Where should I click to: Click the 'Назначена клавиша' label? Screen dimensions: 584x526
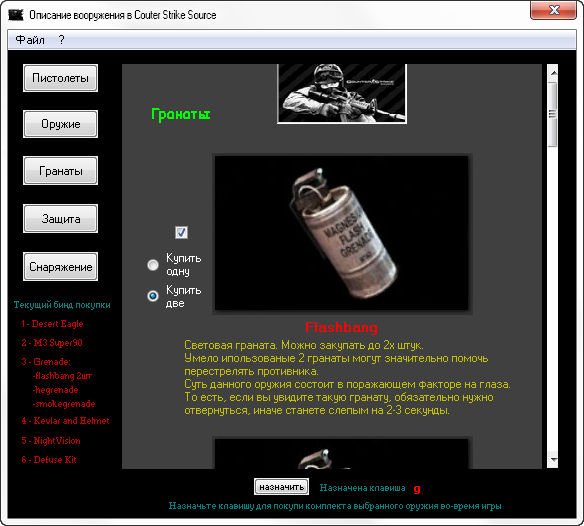[x=362, y=488]
